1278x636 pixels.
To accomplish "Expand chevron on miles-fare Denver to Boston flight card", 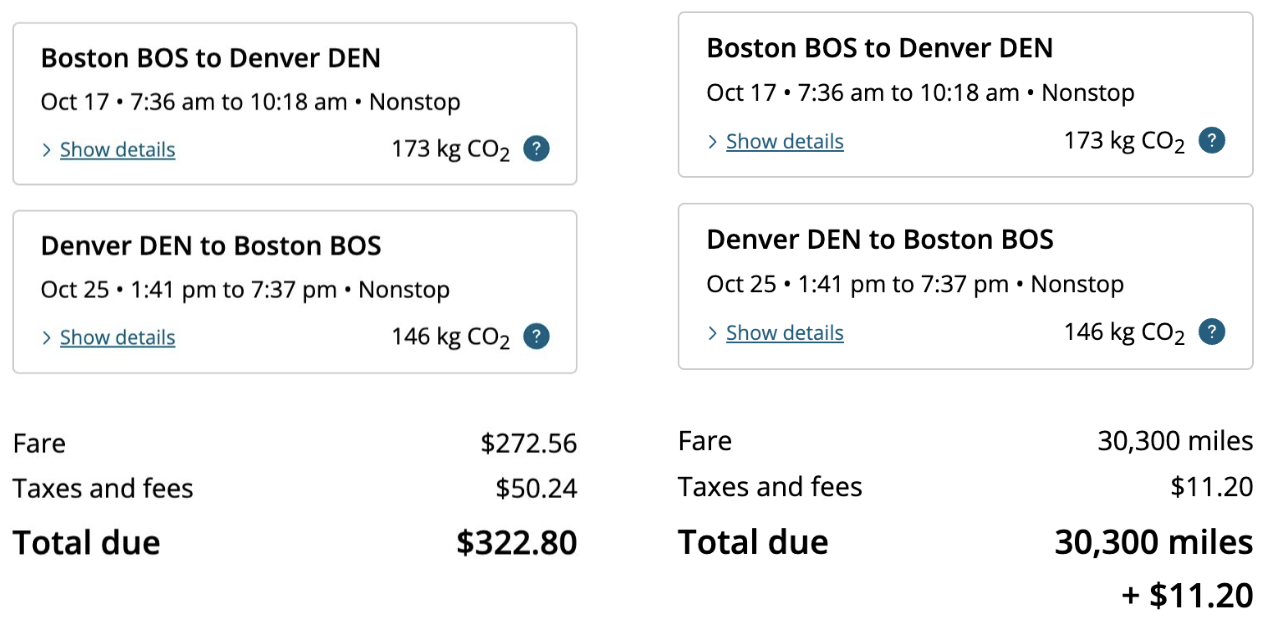I will pyautogui.click(x=712, y=333).
